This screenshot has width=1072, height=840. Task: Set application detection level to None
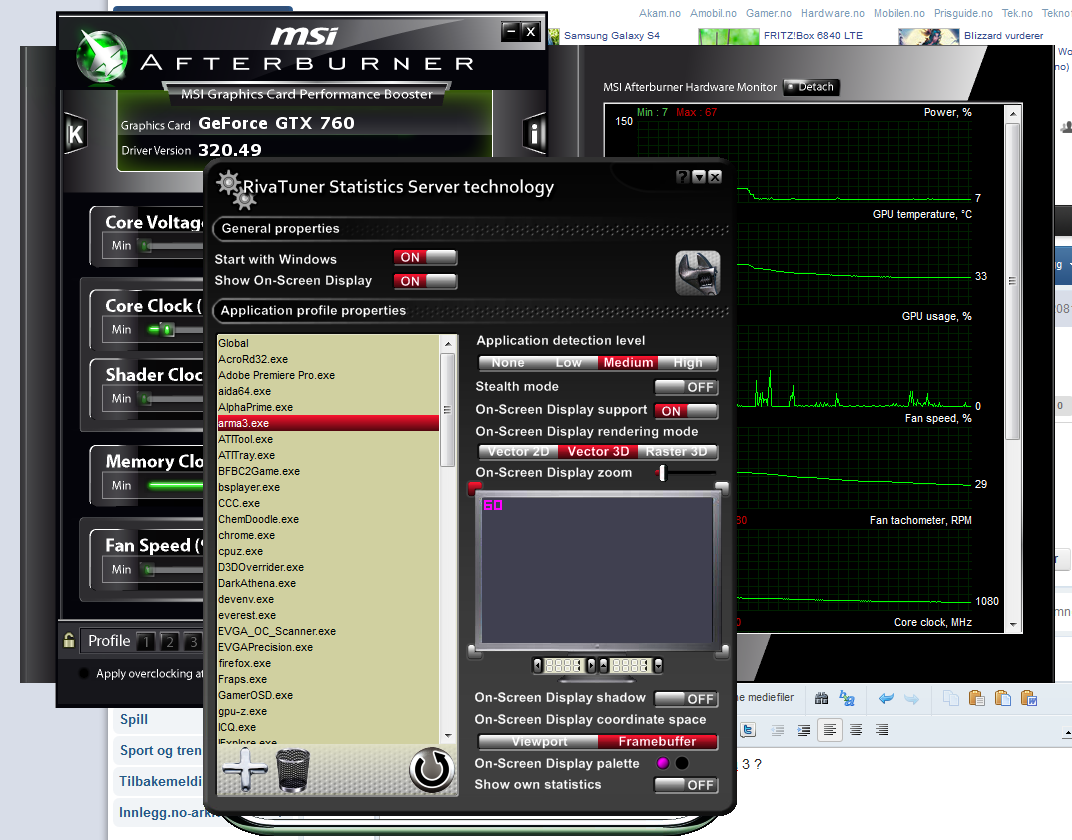[x=508, y=363]
